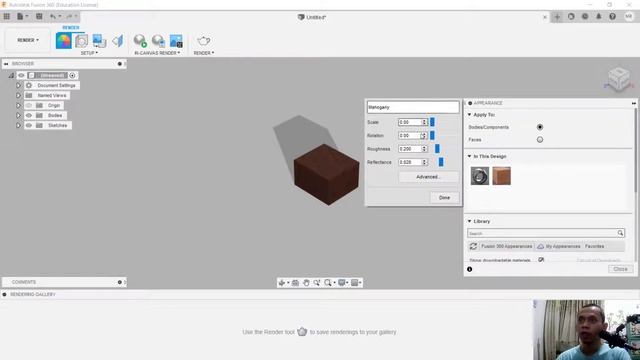This screenshot has height=360, width=640.
Task: Select the Untitled document tab
Action: [312, 17]
